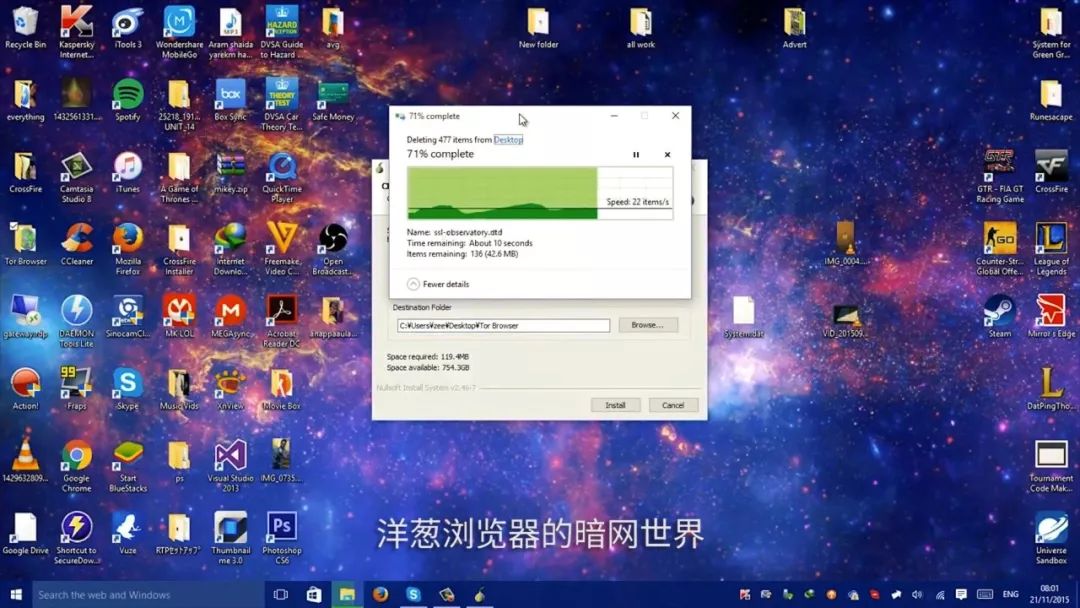Select the Mirror's Edge icon
Screen dimensions: 1080x608
(x=1051, y=317)
